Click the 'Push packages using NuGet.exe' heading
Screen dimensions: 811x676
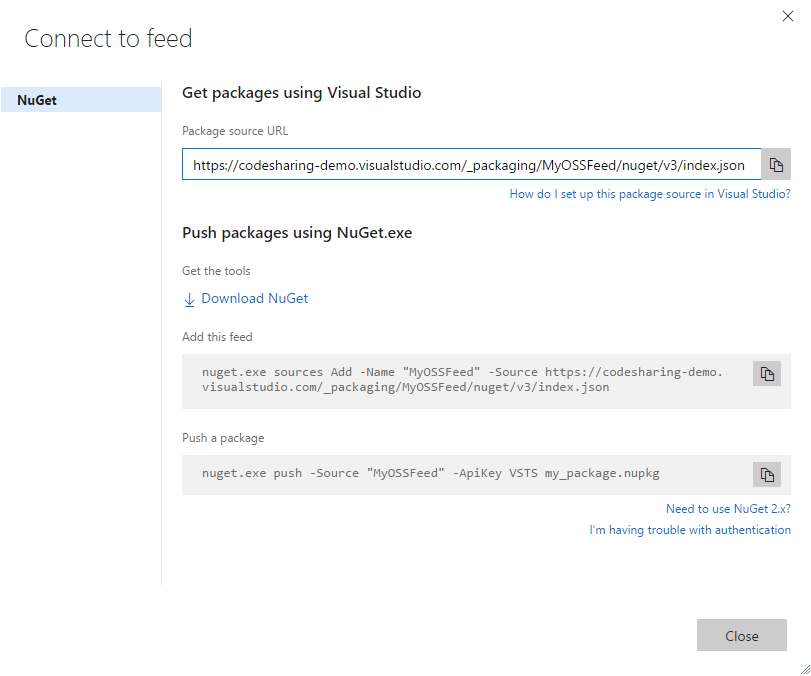[x=297, y=233]
